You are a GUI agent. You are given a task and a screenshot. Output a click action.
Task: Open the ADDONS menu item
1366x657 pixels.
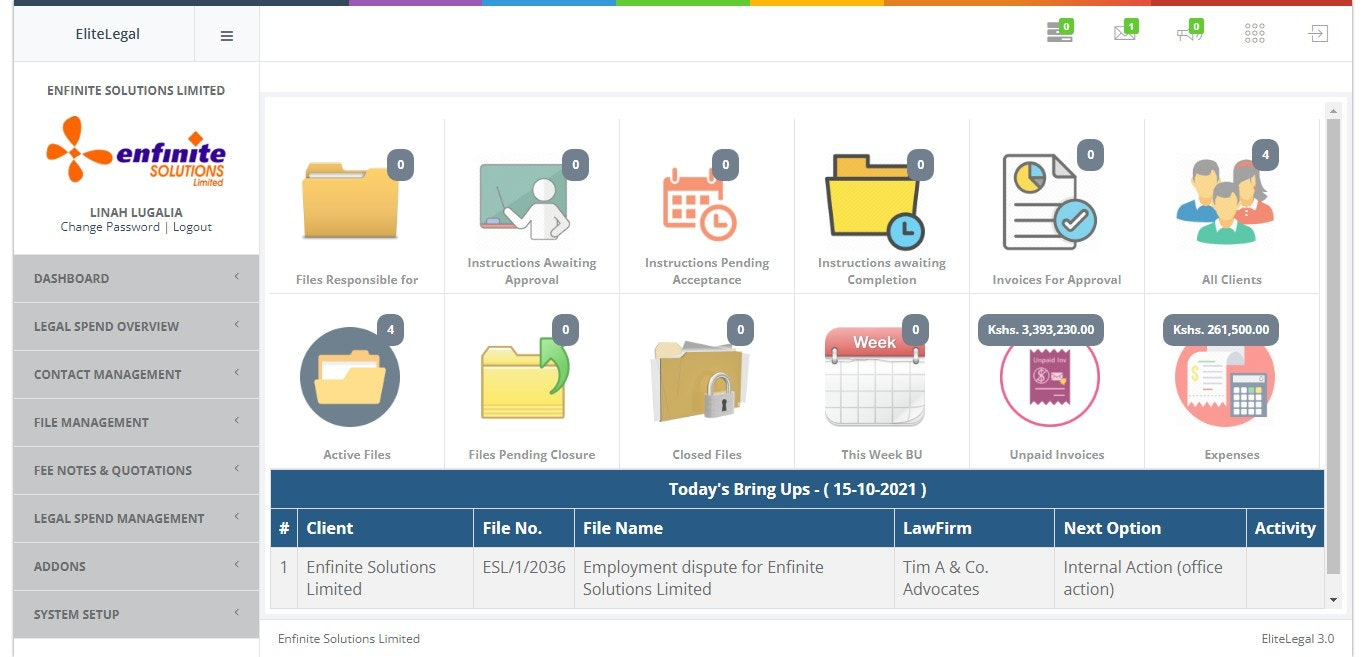click(x=136, y=566)
